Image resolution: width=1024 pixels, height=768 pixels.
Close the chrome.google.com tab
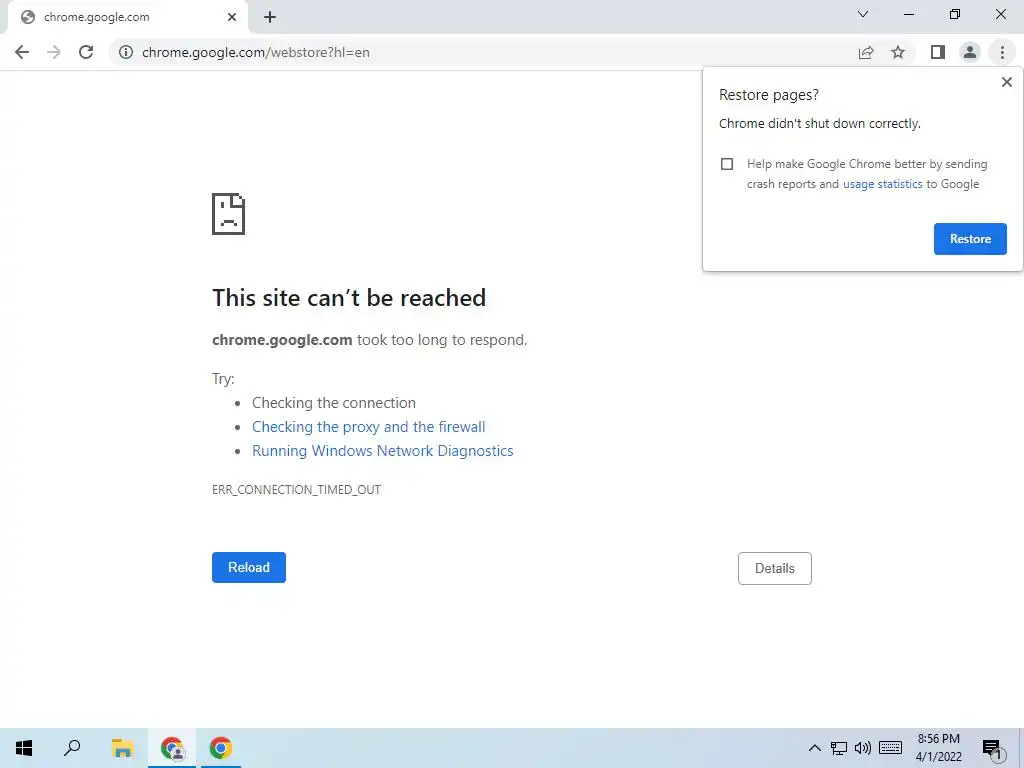click(232, 17)
